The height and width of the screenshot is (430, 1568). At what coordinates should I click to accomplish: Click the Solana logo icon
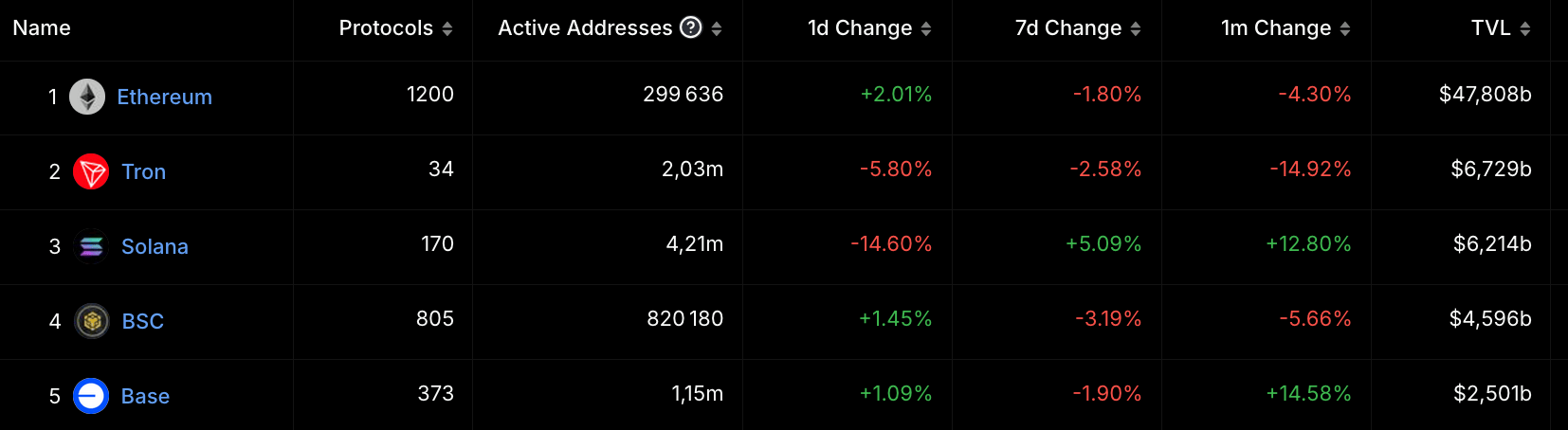[91, 246]
